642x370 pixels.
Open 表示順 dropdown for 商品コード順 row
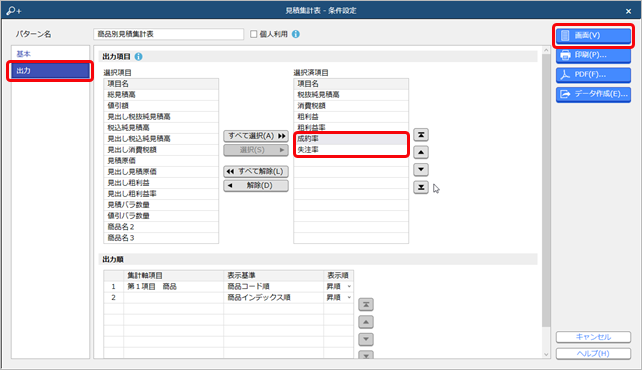click(349, 287)
